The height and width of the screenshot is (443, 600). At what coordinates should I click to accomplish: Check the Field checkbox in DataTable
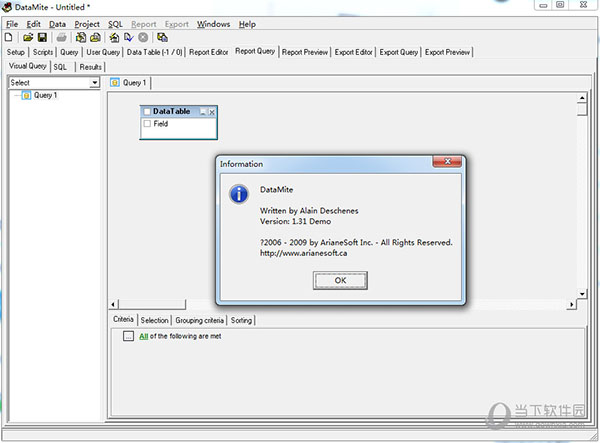pyautogui.click(x=147, y=124)
